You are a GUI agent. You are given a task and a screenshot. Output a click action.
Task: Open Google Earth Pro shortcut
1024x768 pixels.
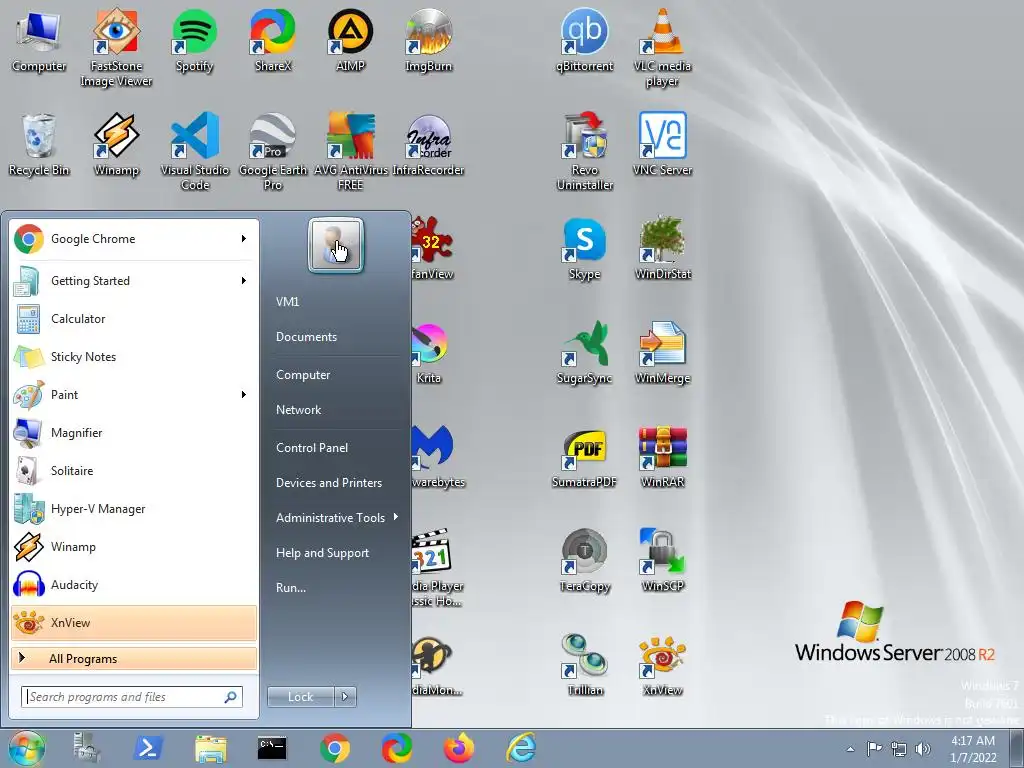click(272, 152)
